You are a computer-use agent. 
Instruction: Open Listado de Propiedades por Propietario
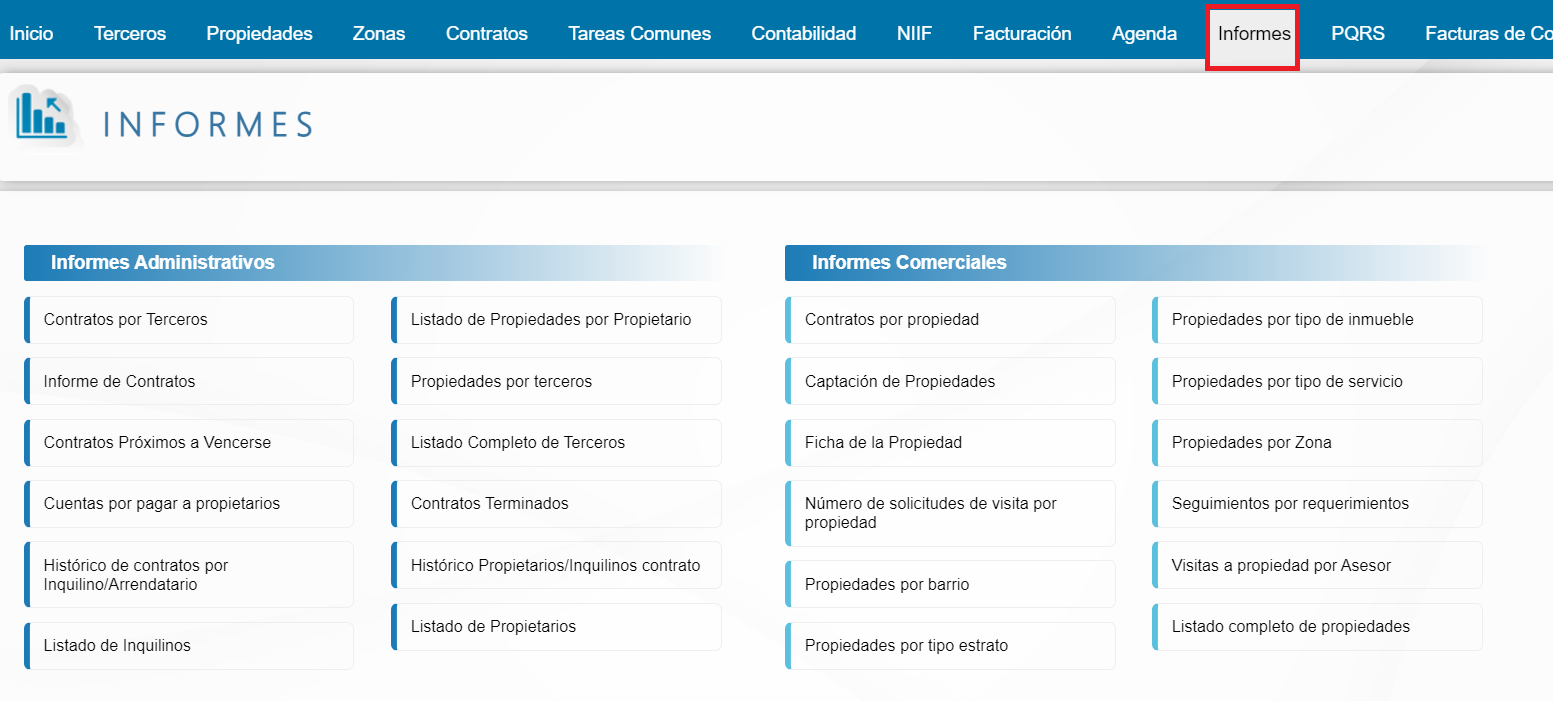556,320
